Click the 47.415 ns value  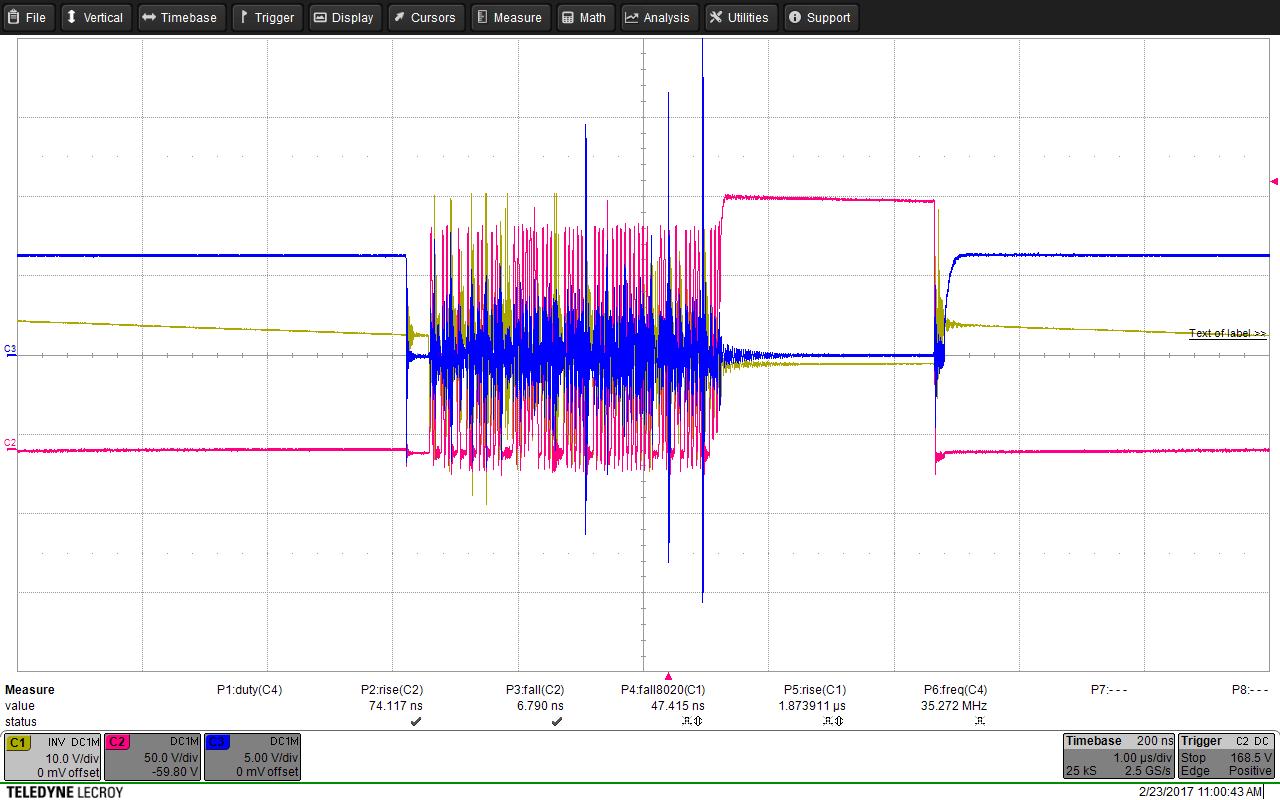pyautogui.click(x=678, y=706)
